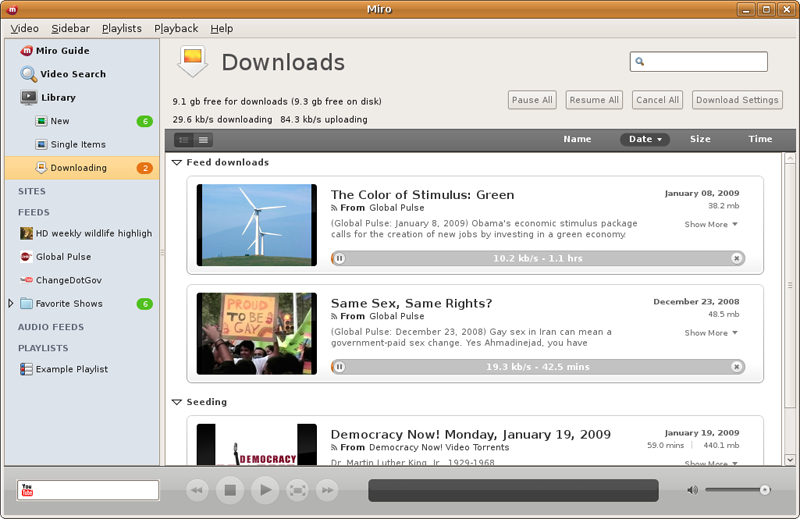Mute audio with the speaker icon
Image resolution: width=800 pixels, height=519 pixels.
click(x=692, y=490)
